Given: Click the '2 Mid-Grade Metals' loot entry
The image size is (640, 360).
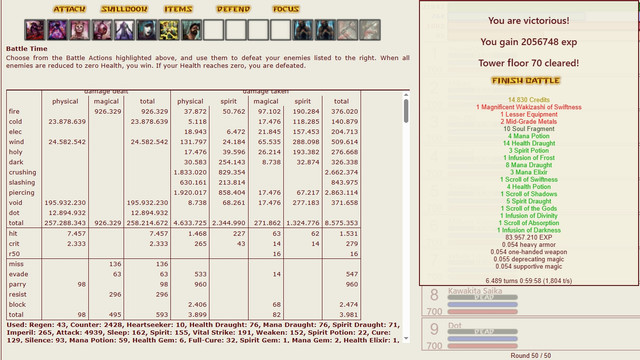Looking at the screenshot, I should point(529,122).
